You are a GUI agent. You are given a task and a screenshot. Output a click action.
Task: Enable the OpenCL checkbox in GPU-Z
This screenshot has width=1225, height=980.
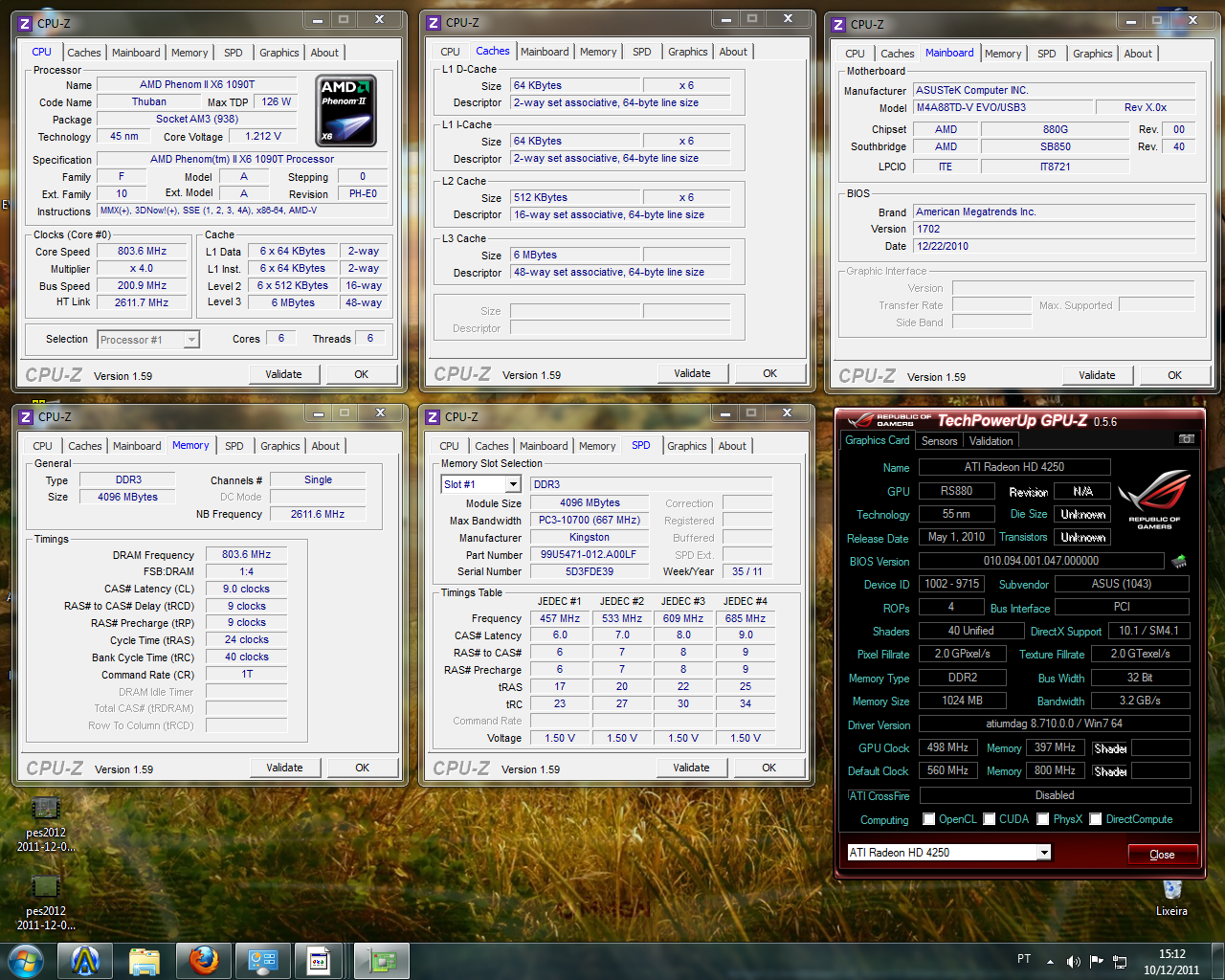(927, 819)
